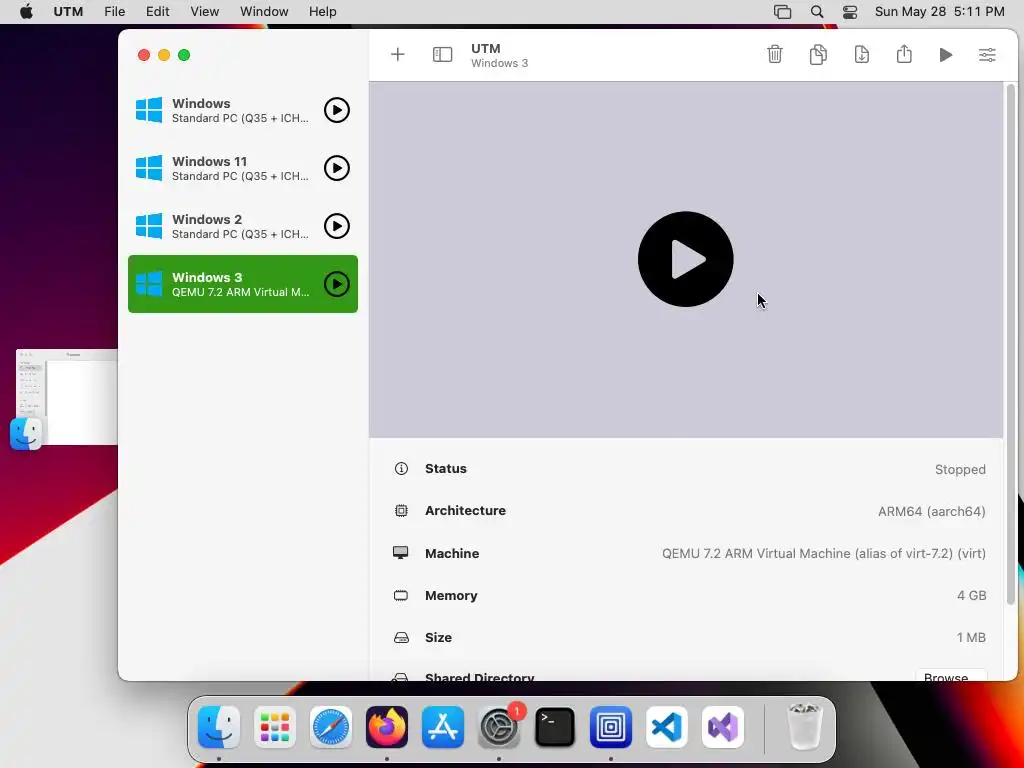Viewport: 1024px width, 768px height.
Task: Add a new virtual machine with plus icon
Action: (397, 54)
